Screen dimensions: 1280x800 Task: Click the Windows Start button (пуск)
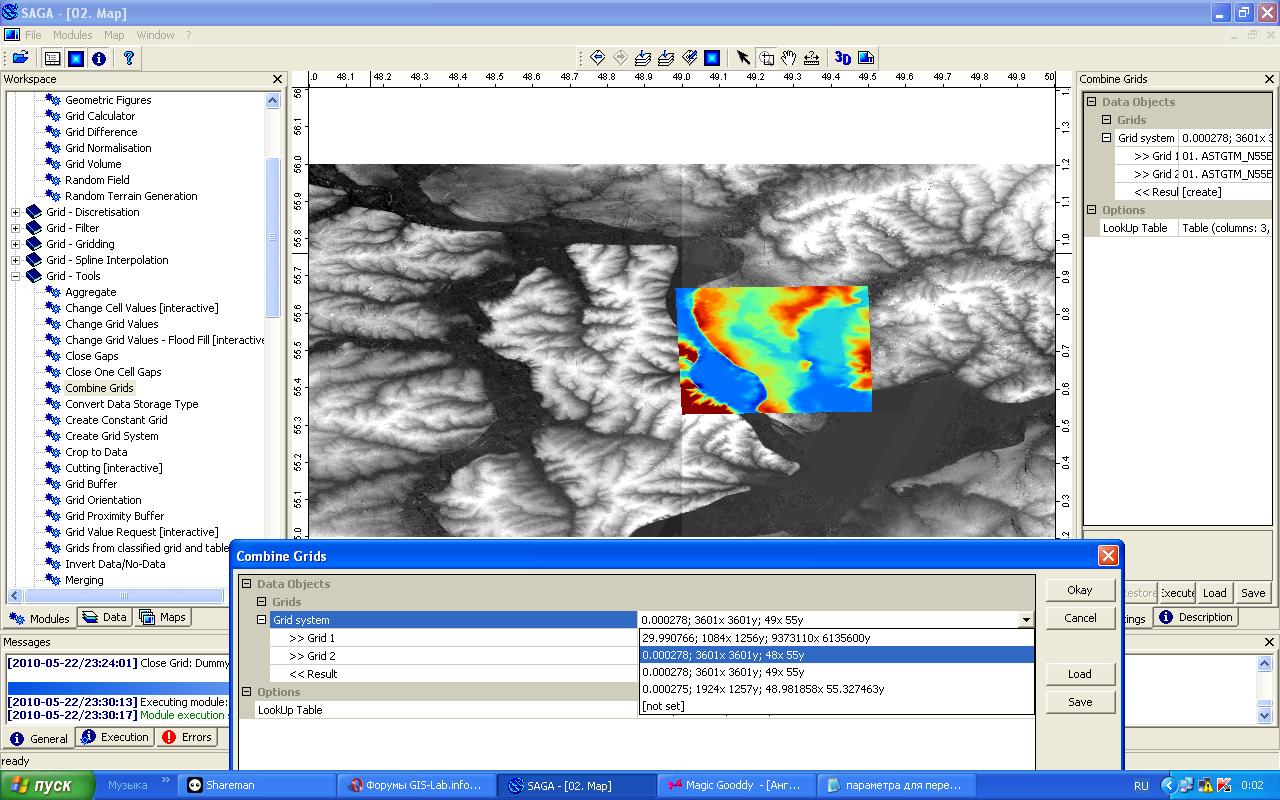47,785
